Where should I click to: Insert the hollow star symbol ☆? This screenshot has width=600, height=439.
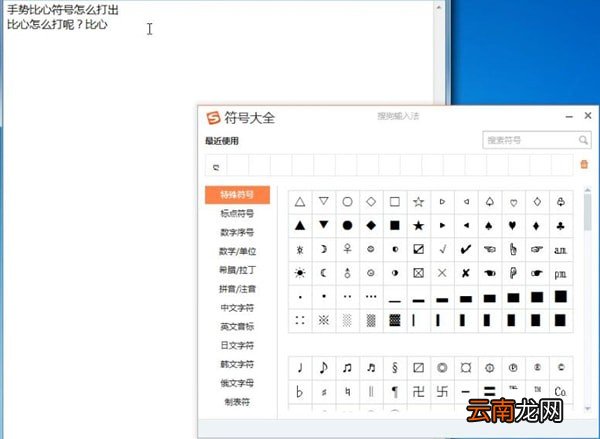tap(419, 202)
